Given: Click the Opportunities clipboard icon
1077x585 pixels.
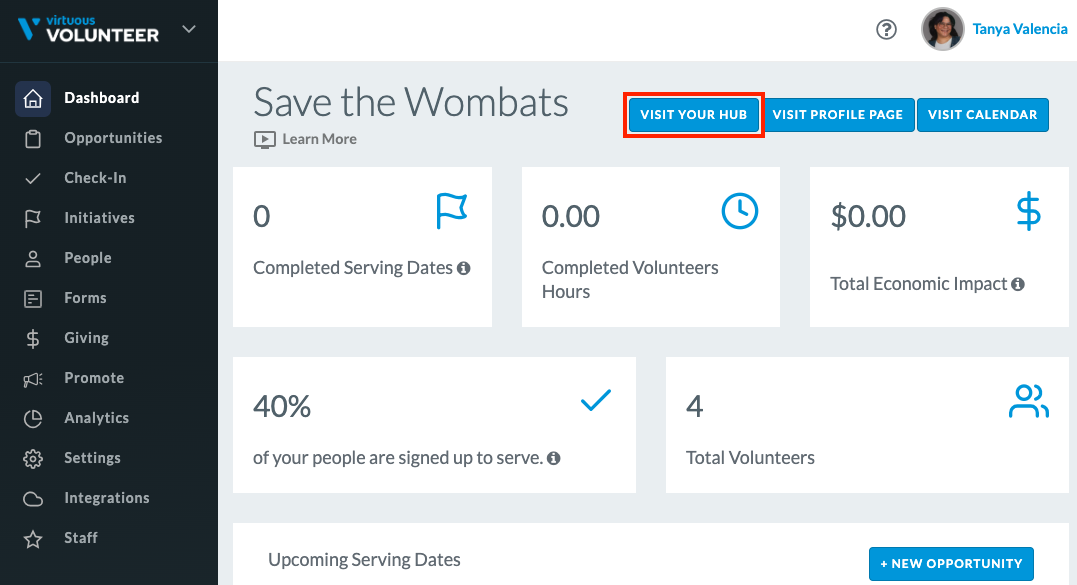Looking at the screenshot, I should [x=33, y=139].
